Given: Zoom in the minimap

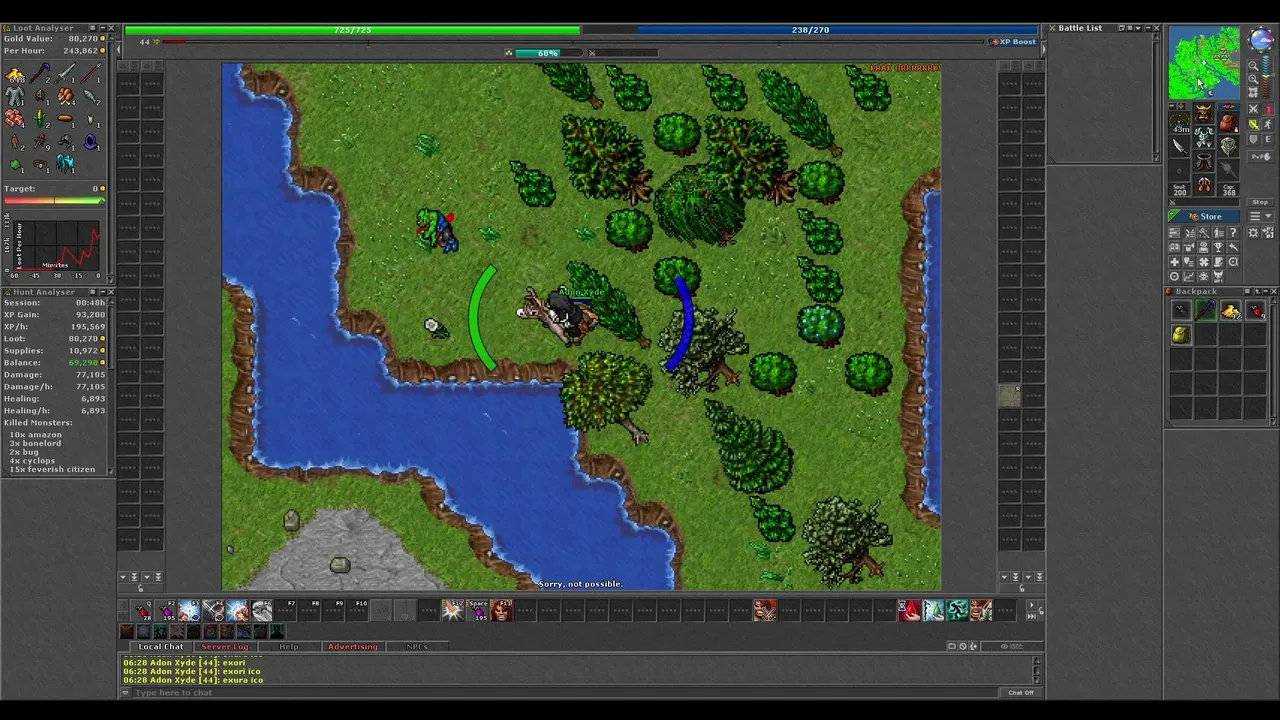Looking at the screenshot, I should tap(1253, 79).
